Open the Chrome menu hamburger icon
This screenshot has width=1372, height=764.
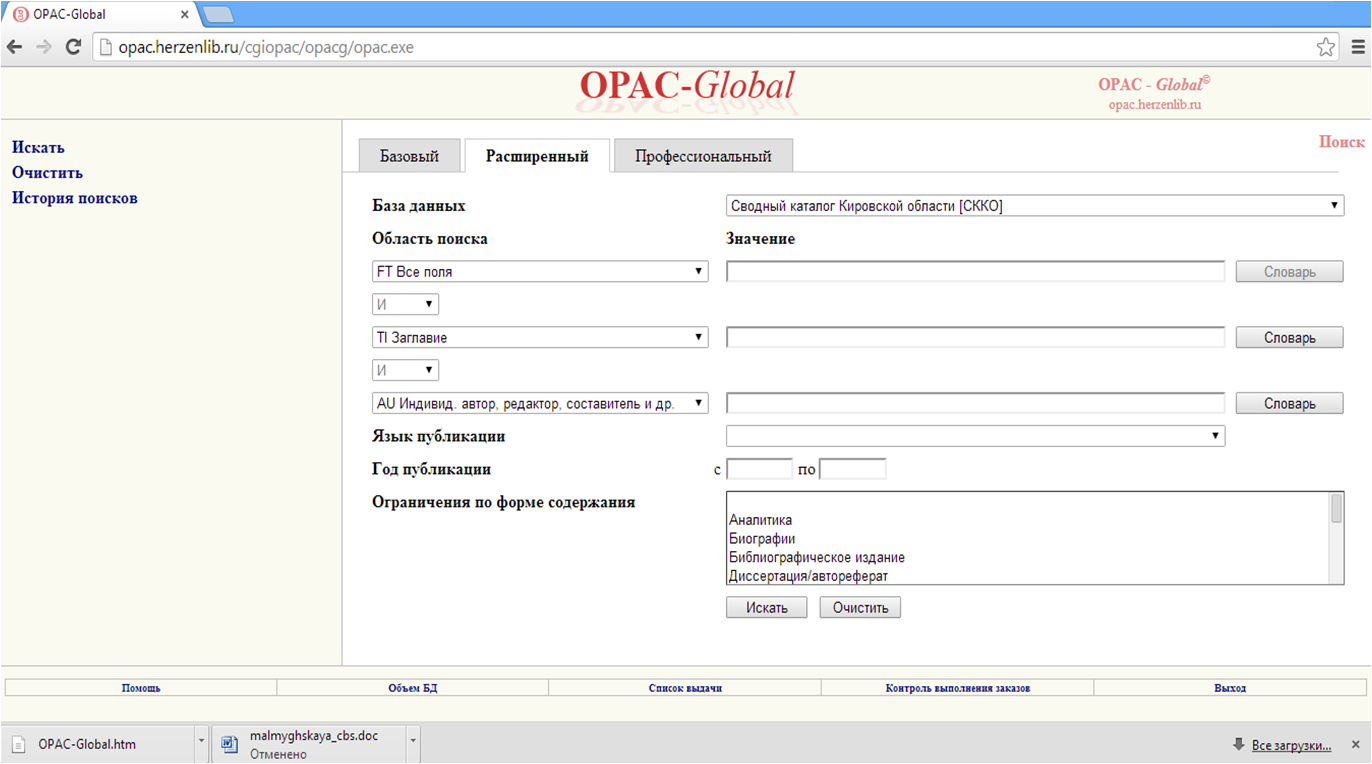coord(1357,47)
